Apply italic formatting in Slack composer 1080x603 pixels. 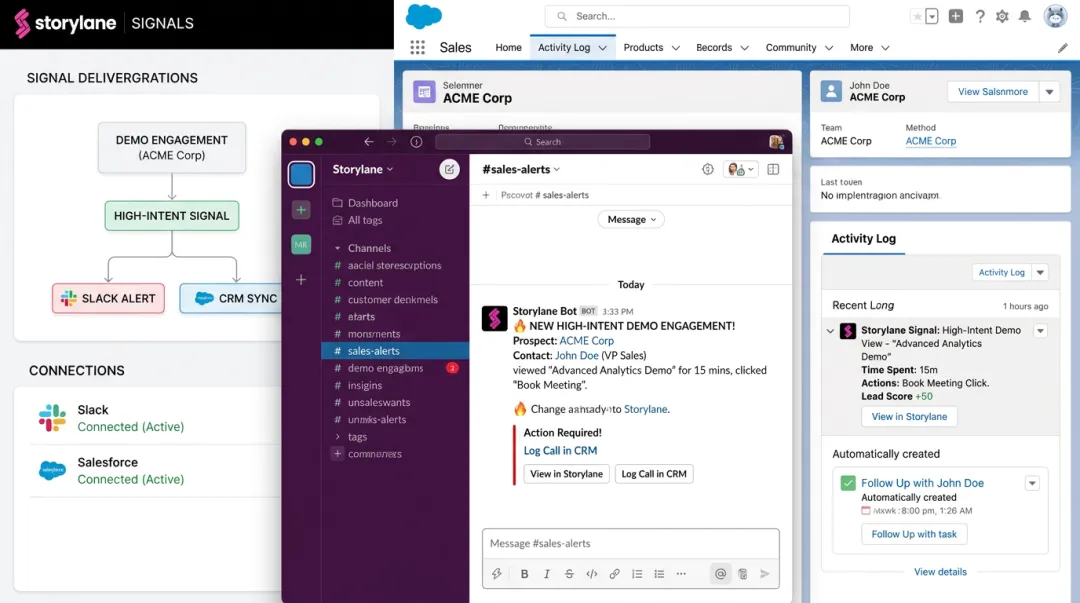click(x=546, y=573)
